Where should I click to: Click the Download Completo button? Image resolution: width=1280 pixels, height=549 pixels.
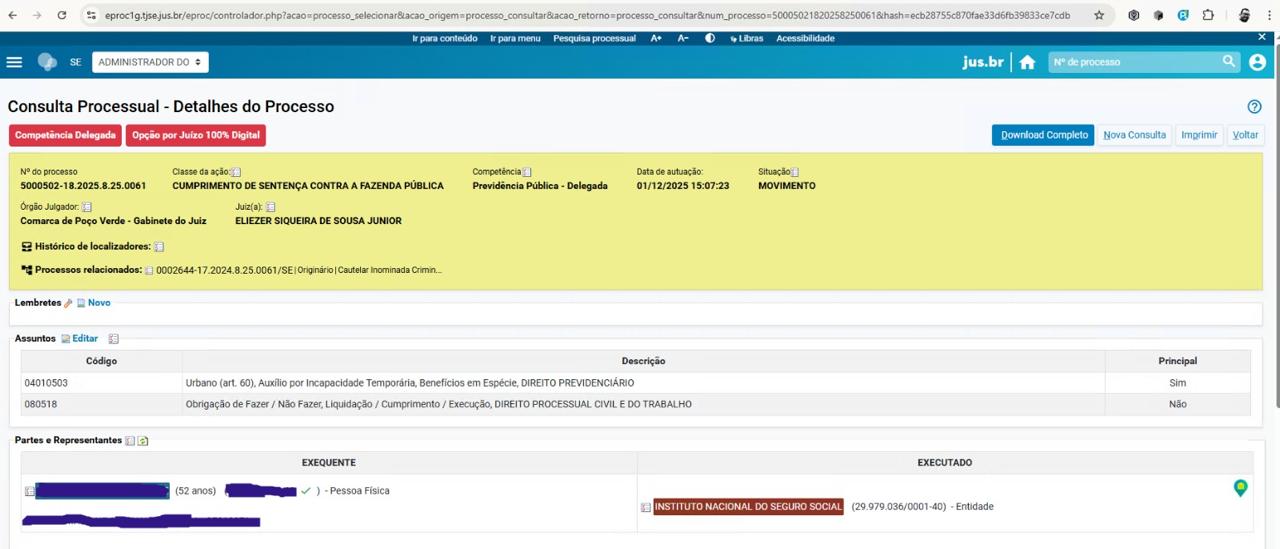pos(1043,135)
